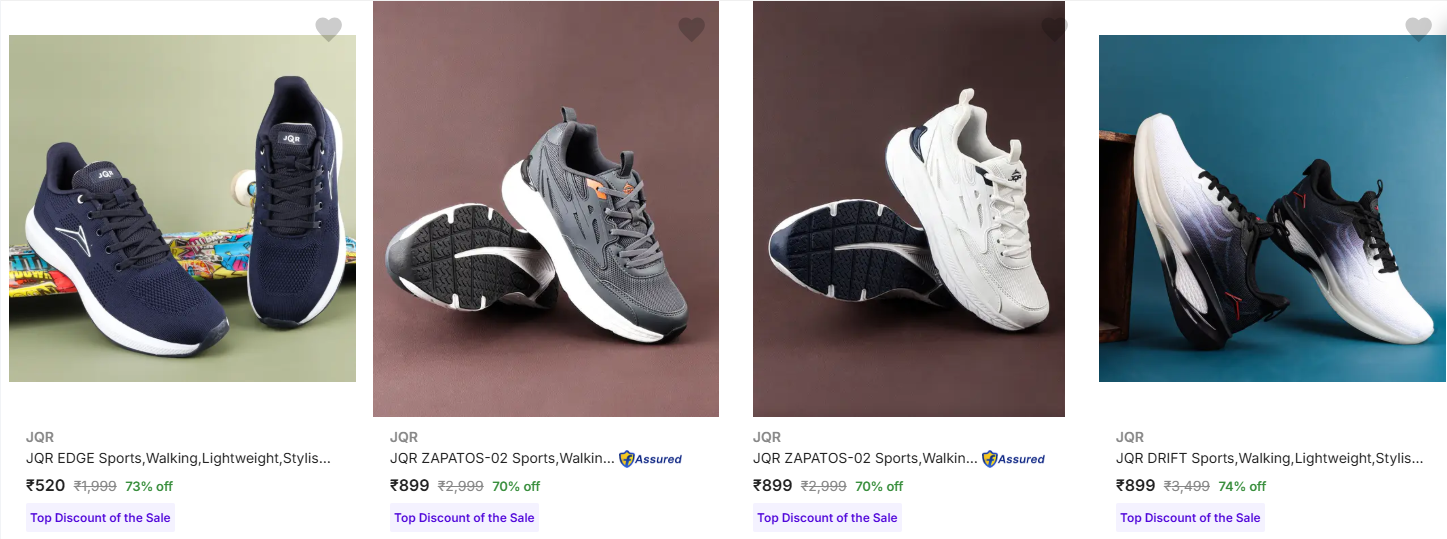Click Top Discount tag under JQR DRIFT

1190,518
